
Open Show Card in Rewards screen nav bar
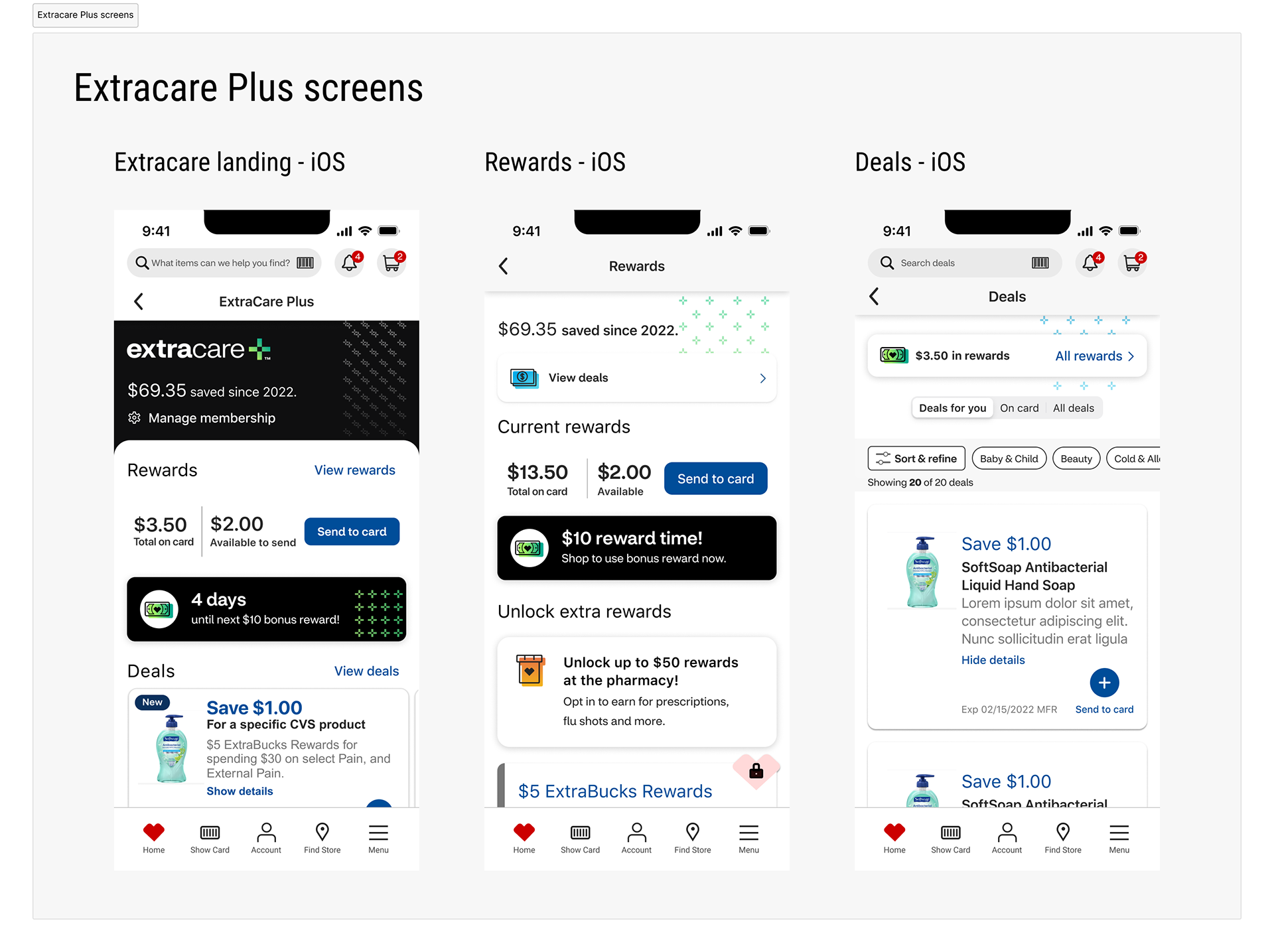(580, 839)
